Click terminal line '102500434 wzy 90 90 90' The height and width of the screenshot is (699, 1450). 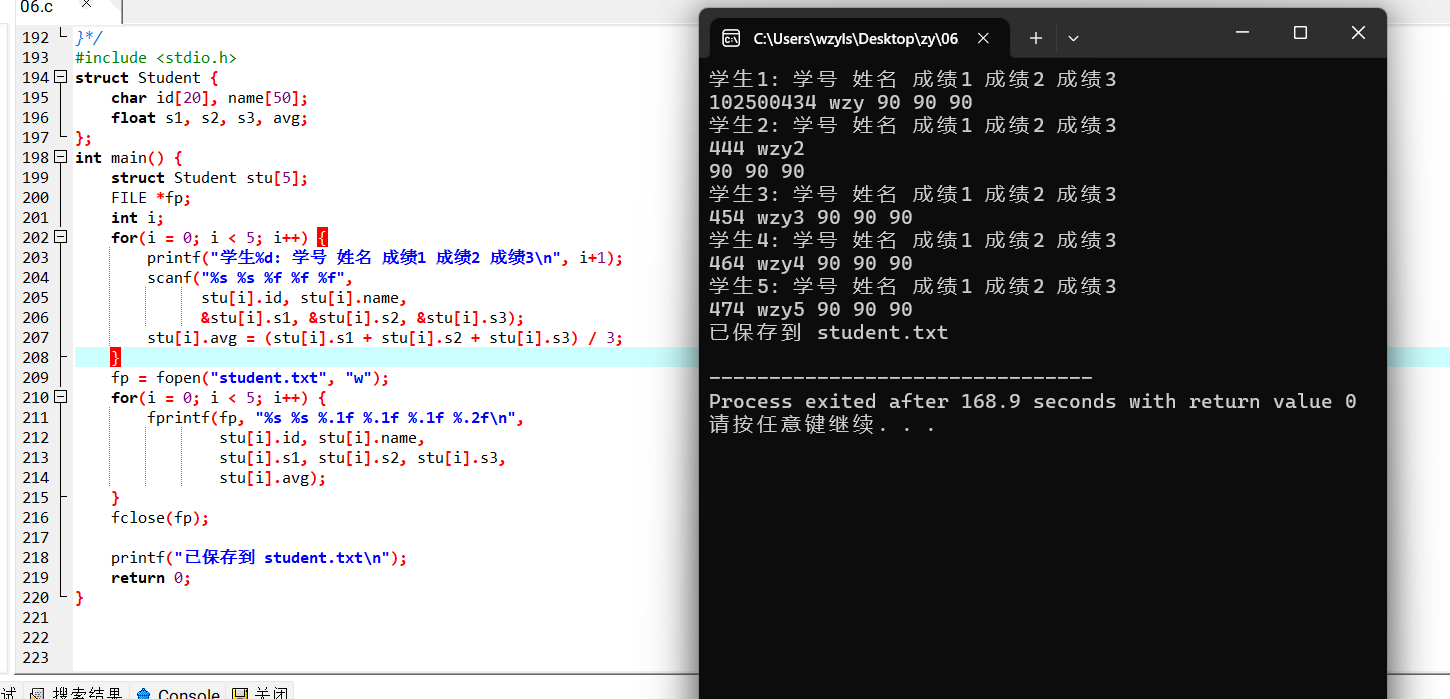coord(841,102)
